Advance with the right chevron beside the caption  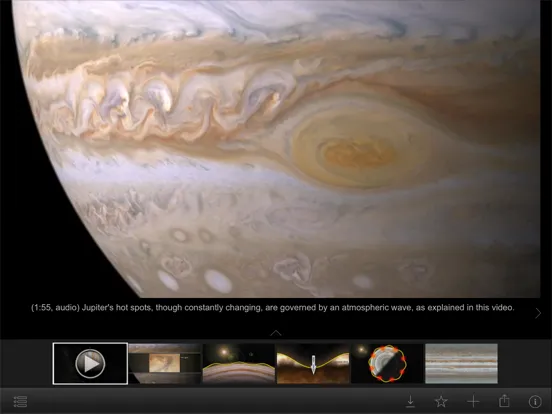(538, 313)
